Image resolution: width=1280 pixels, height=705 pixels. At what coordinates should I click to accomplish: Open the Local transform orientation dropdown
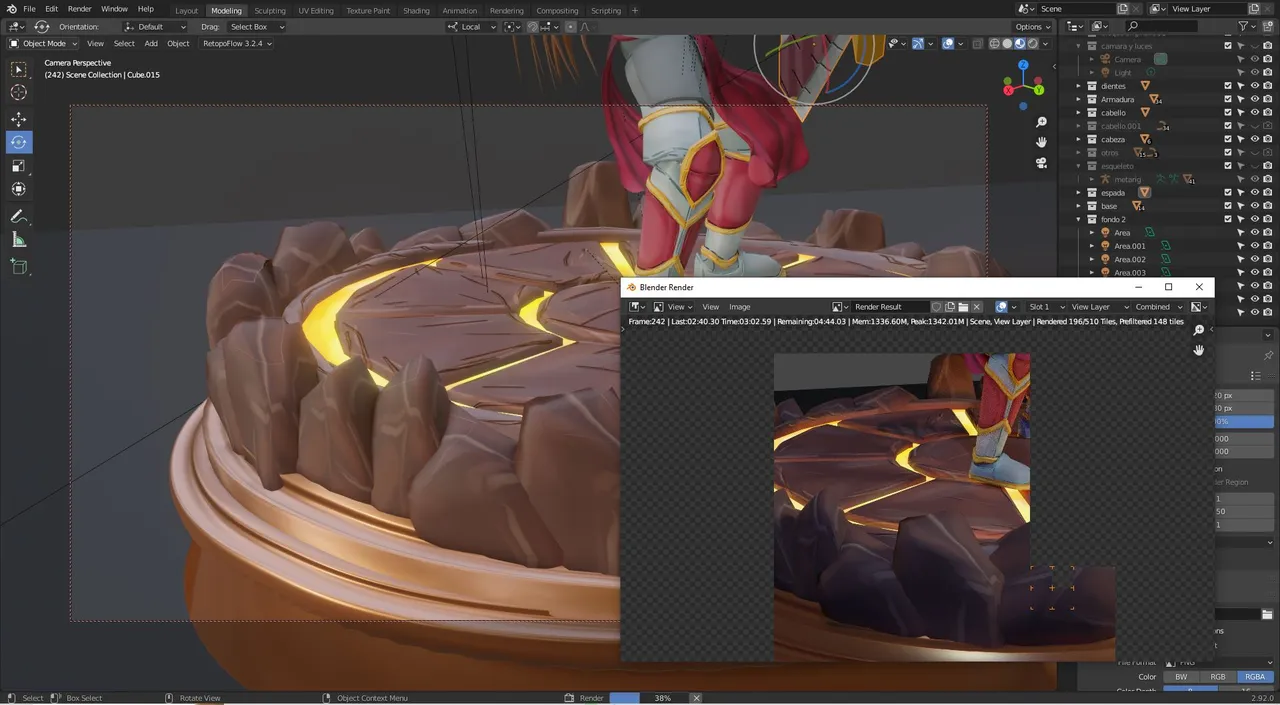[471, 27]
